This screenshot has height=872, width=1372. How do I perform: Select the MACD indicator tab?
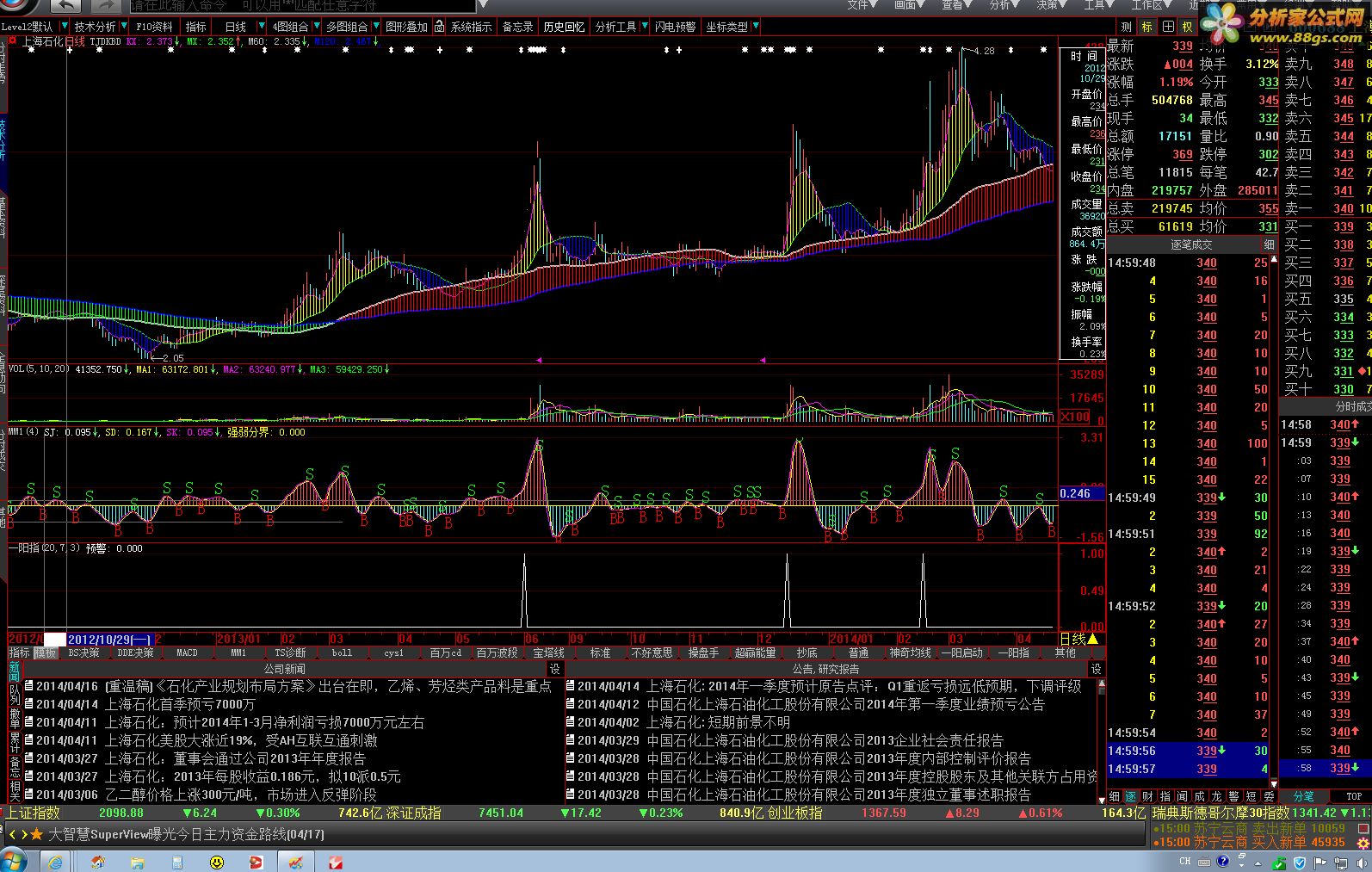click(x=187, y=652)
